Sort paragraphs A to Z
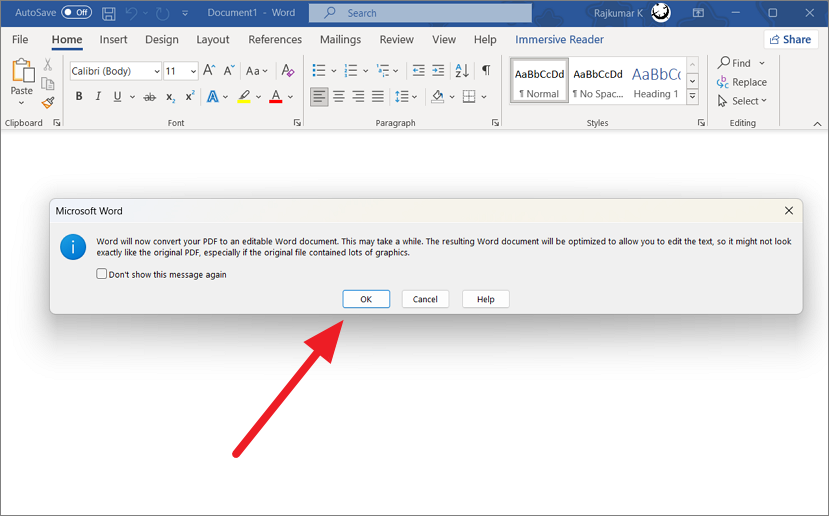This screenshot has height=516, width=829. [462, 70]
